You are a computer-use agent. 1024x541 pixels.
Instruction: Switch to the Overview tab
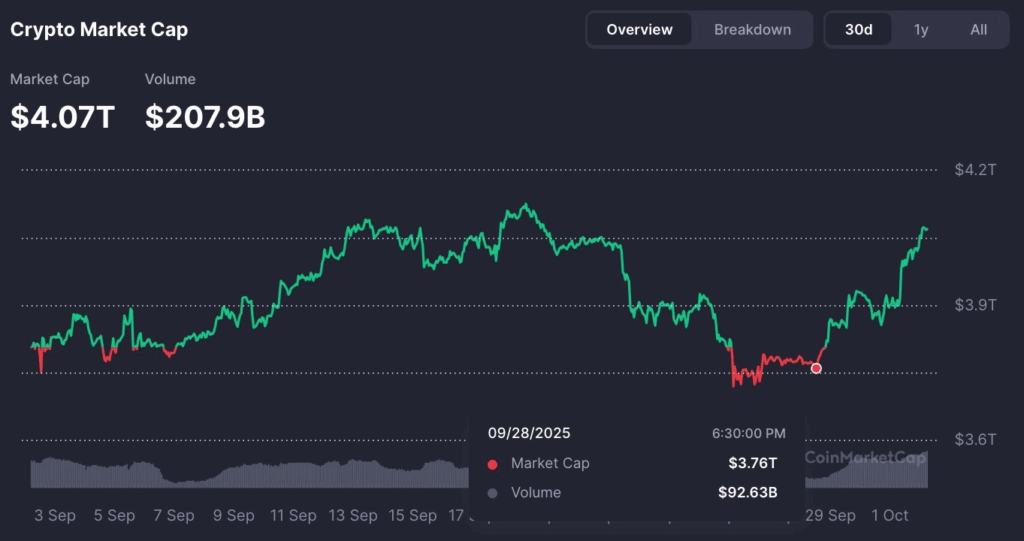click(x=639, y=30)
